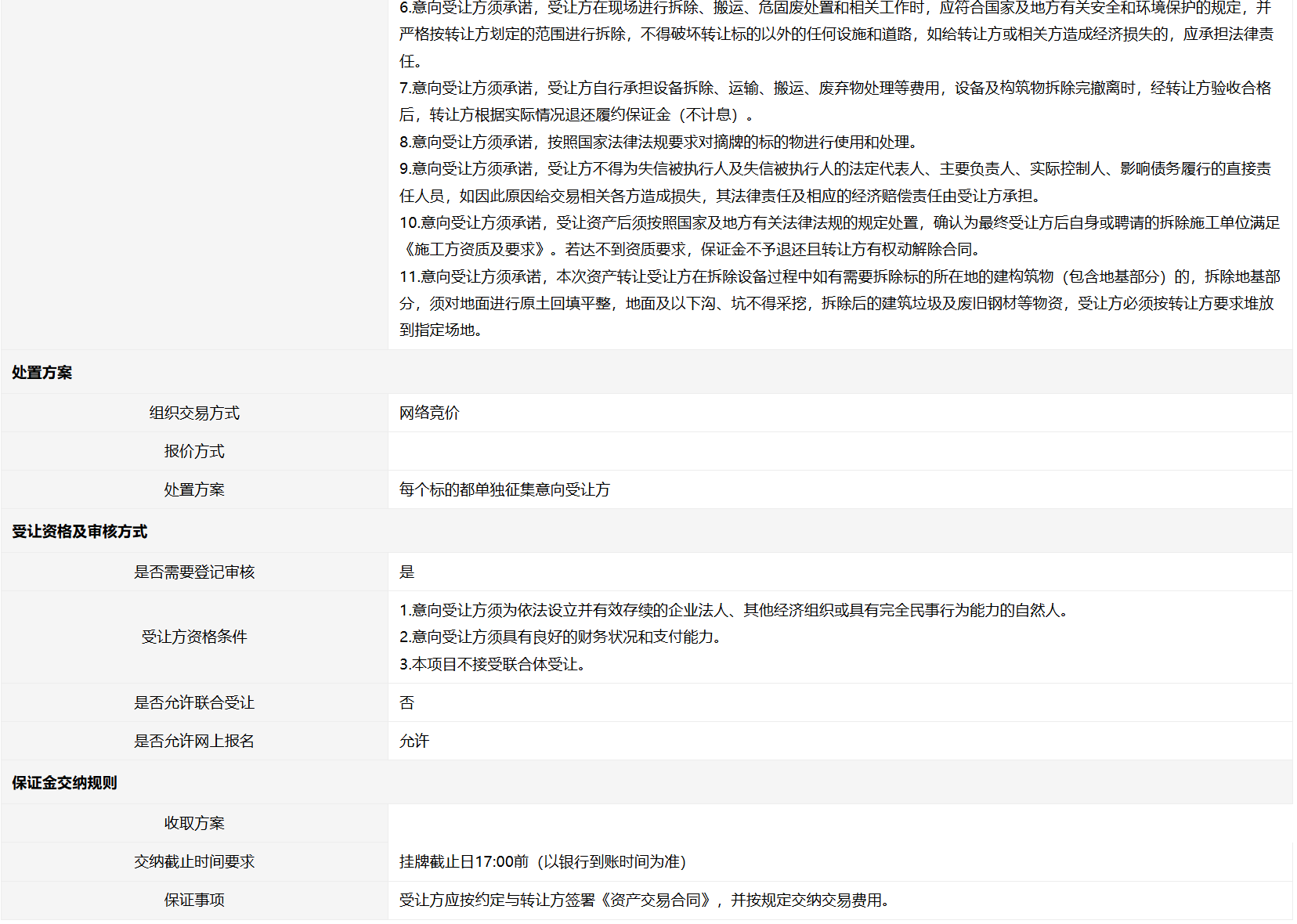1297x924 pixels.
Task: Click the 组织交易方式 row label
Action: (194, 413)
